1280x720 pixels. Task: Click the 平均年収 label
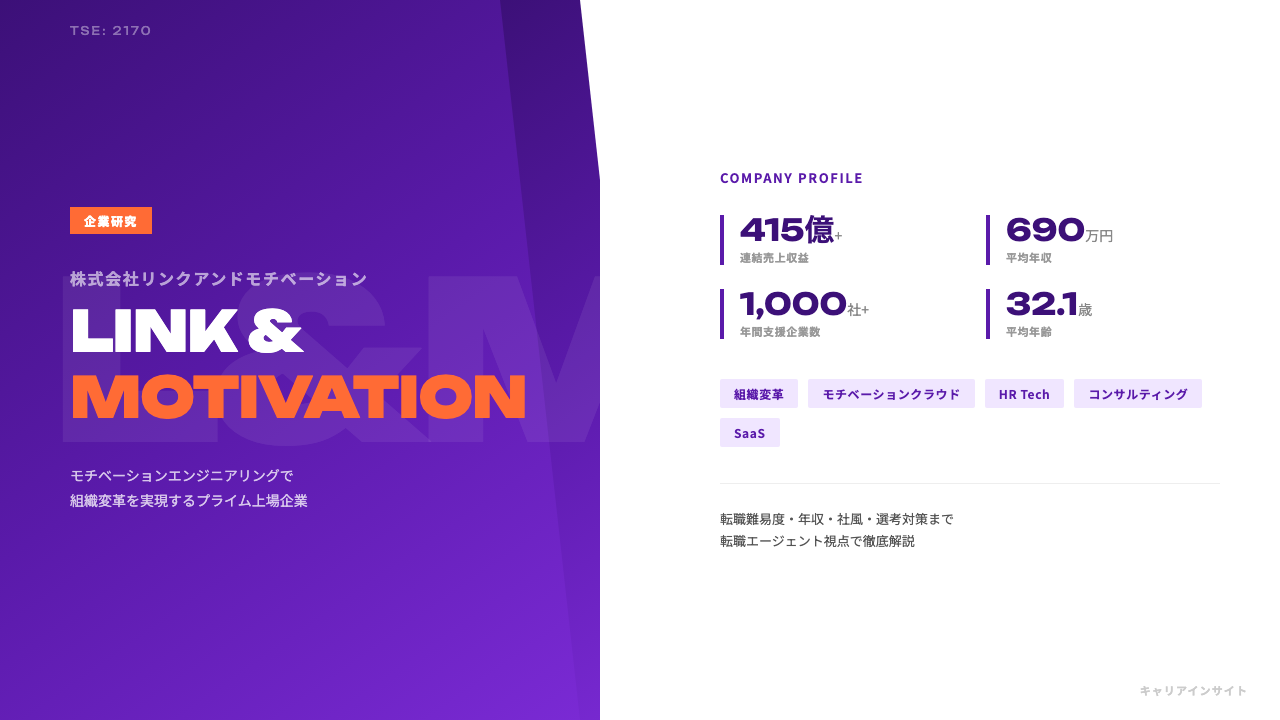coord(1029,258)
